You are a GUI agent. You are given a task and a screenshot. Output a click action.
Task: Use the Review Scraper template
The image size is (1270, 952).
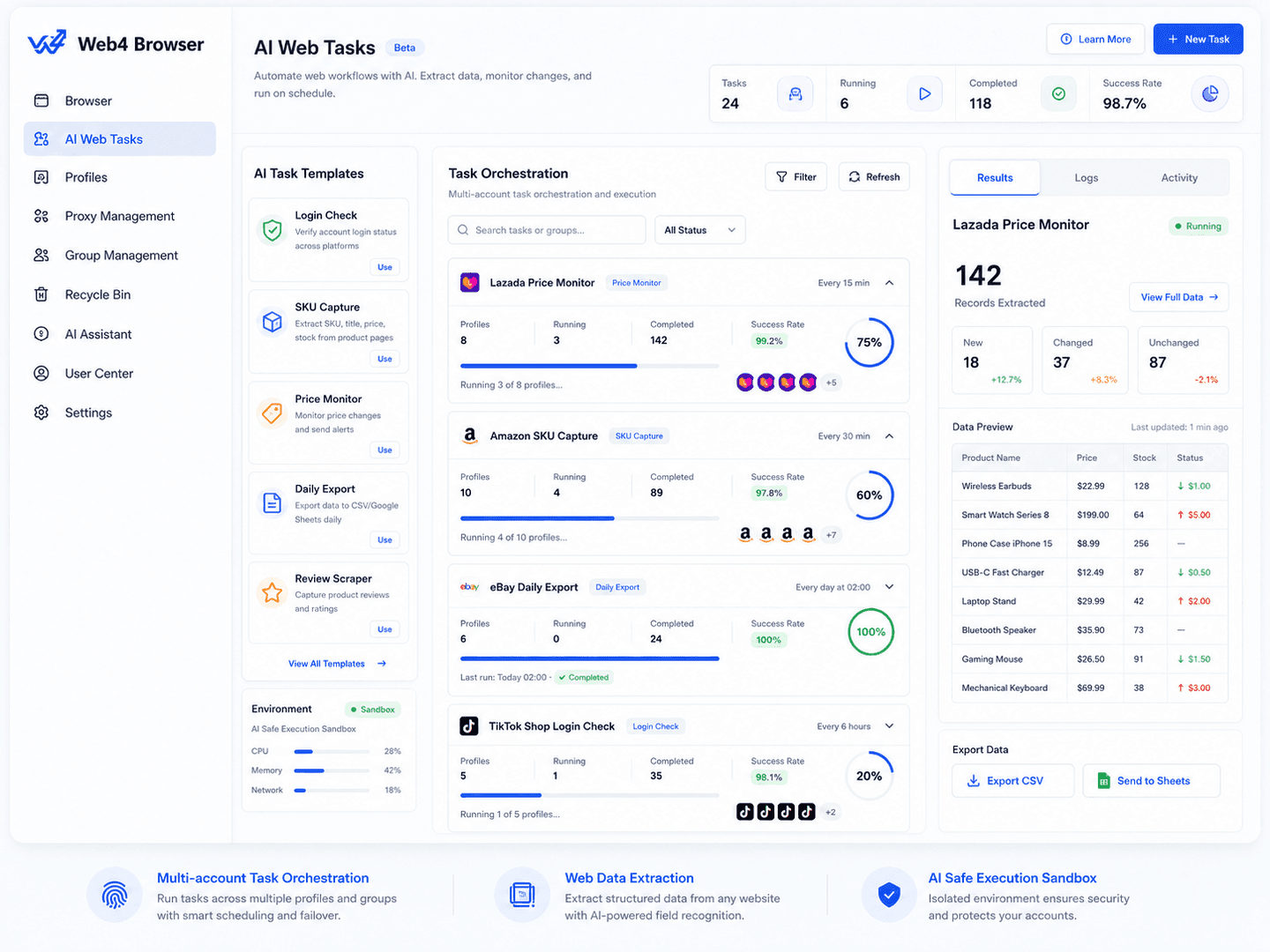click(x=385, y=629)
